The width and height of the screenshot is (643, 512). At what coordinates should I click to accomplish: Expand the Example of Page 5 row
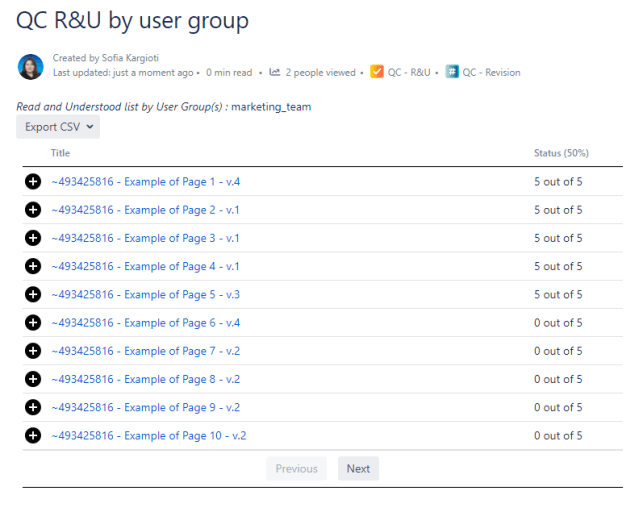coord(33,294)
